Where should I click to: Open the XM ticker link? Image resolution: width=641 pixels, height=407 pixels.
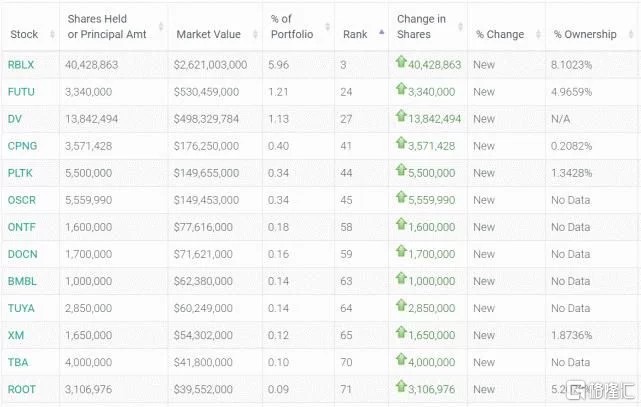15,335
